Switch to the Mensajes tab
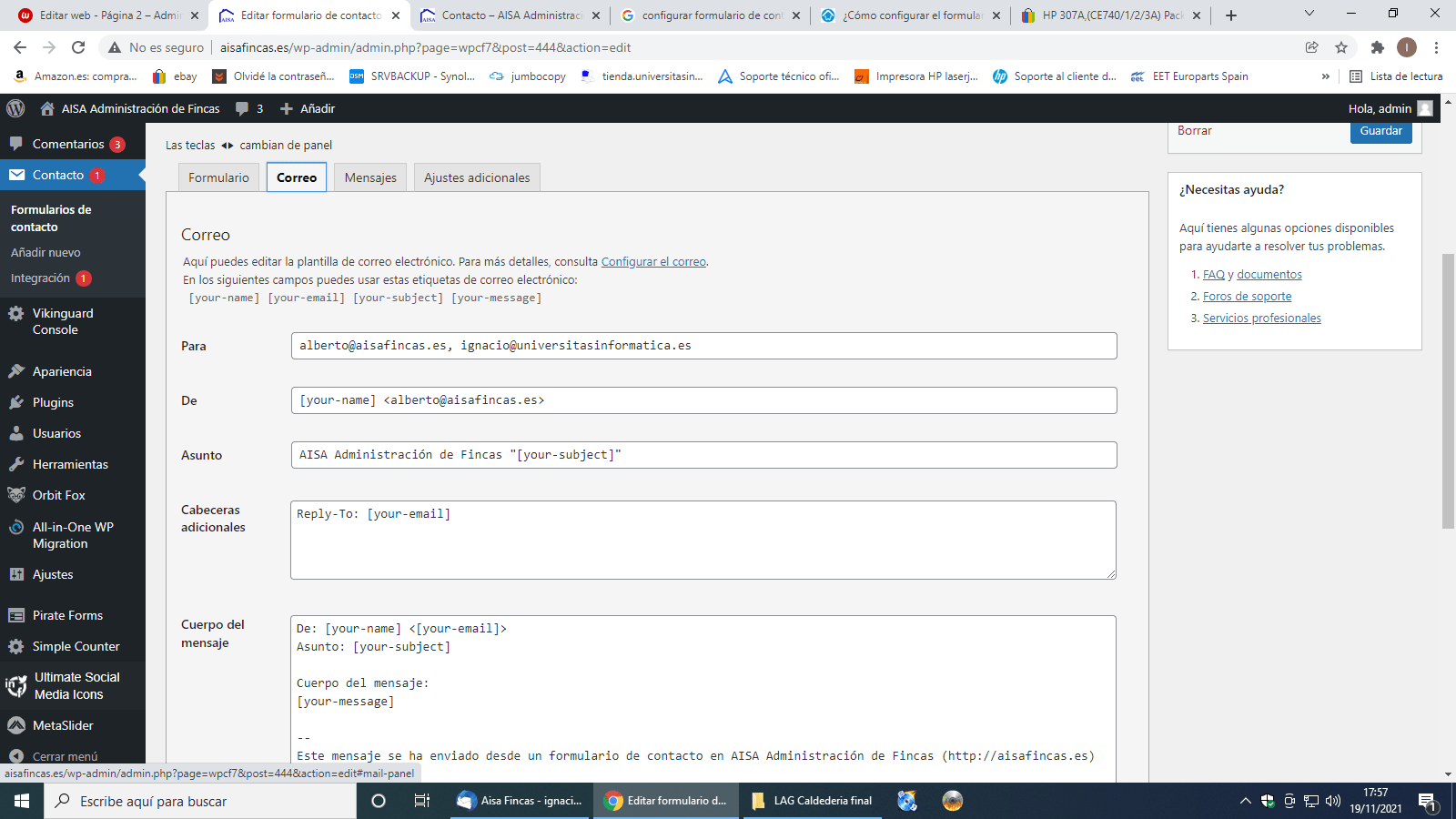This screenshot has height=819, width=1456. [x=370, y=177]
